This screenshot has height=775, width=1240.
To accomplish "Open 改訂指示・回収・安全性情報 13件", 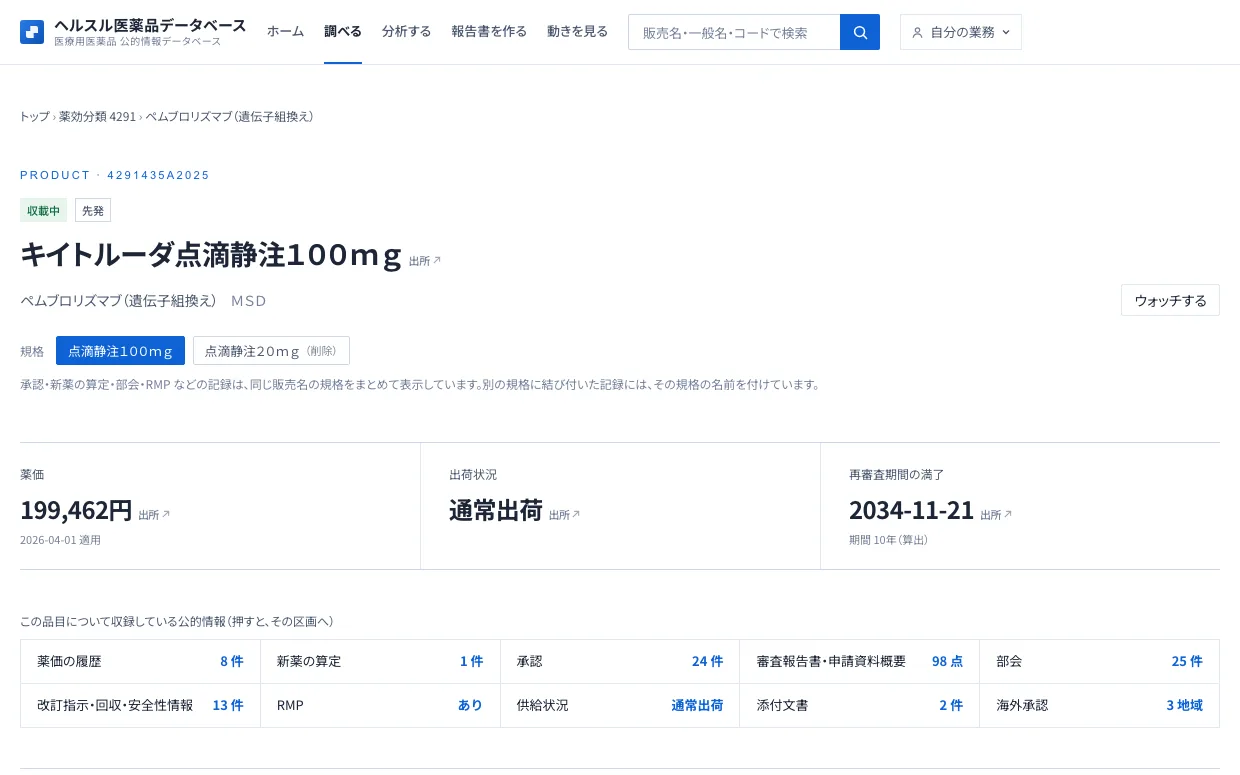I will click(x=140, y=705).
